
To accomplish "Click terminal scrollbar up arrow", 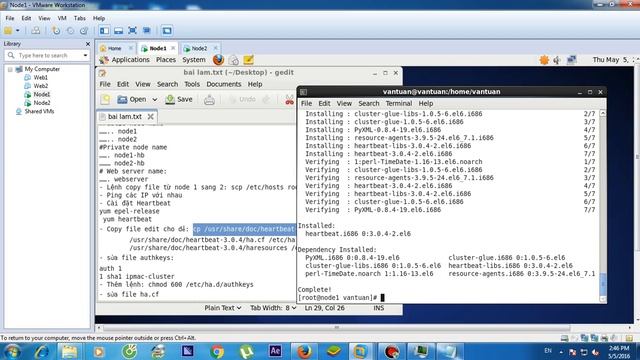I will tap(602, 113).
